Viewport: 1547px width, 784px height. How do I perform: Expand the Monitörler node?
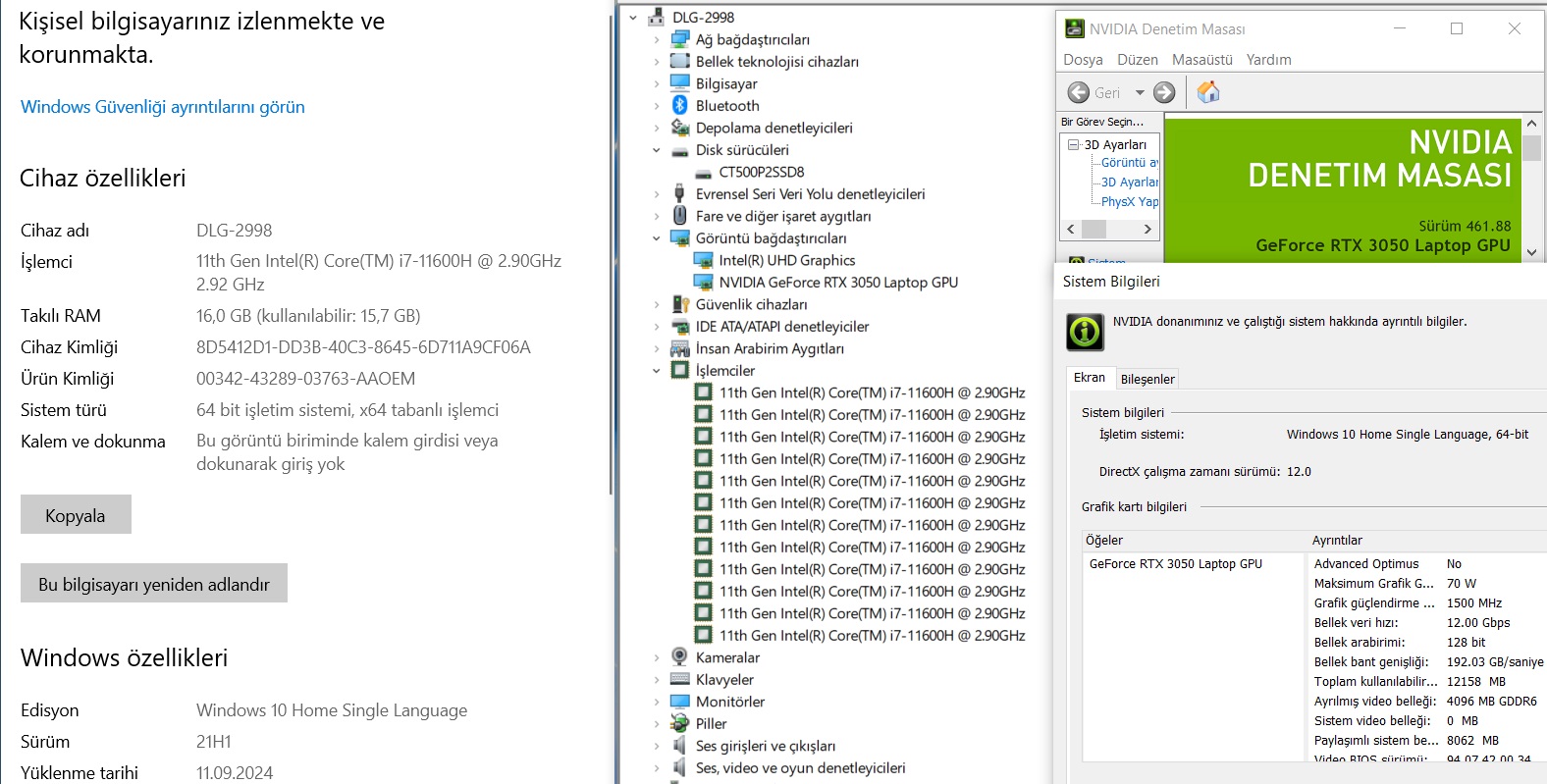click(x=657, y=702)
